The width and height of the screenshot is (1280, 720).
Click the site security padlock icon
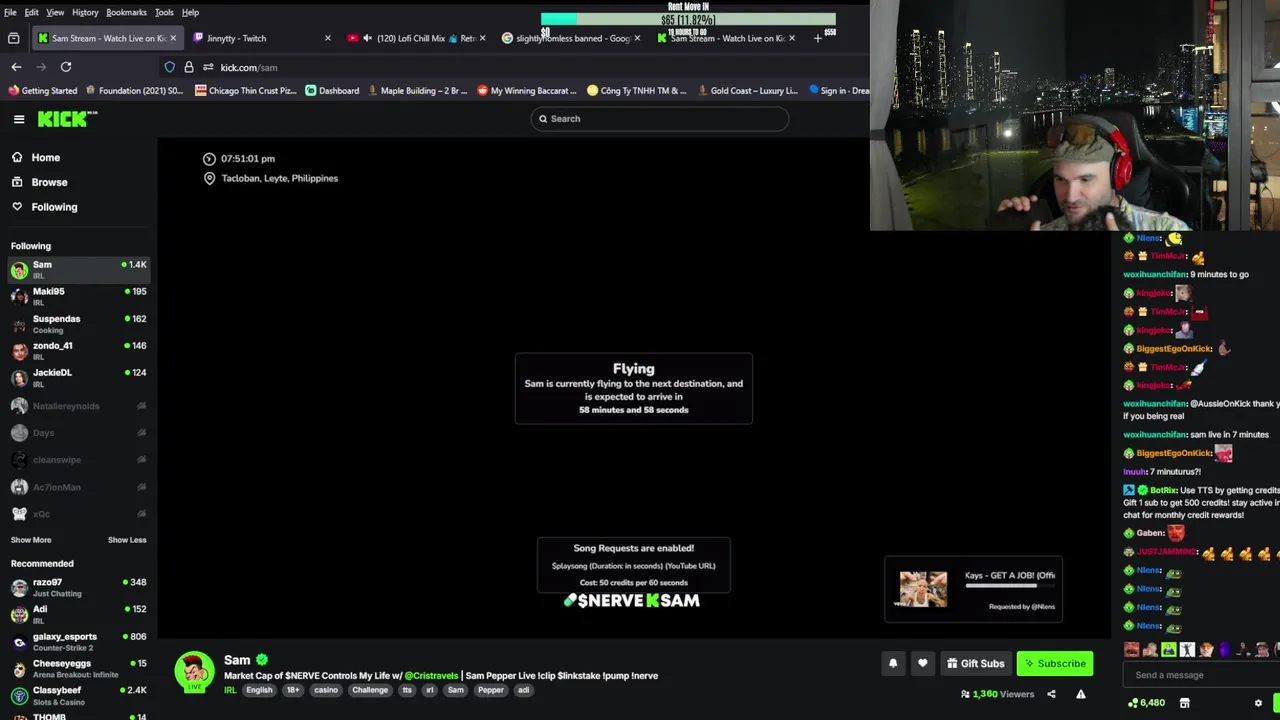(188, 67)
